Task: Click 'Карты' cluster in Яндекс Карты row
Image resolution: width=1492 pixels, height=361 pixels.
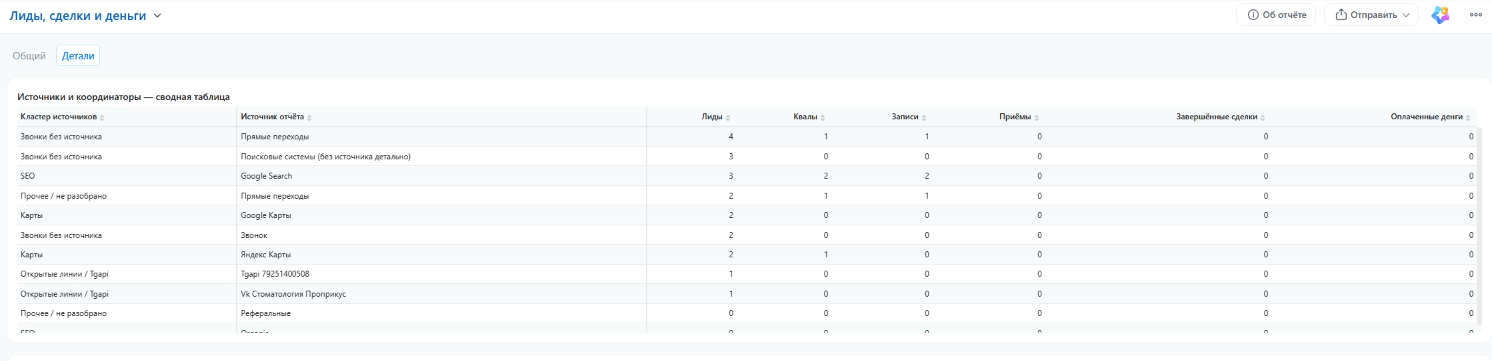Action: point(32,255)
